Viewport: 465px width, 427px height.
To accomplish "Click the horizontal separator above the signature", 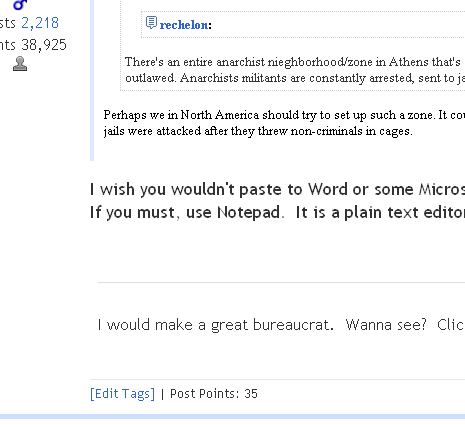I will click(281, 282).
